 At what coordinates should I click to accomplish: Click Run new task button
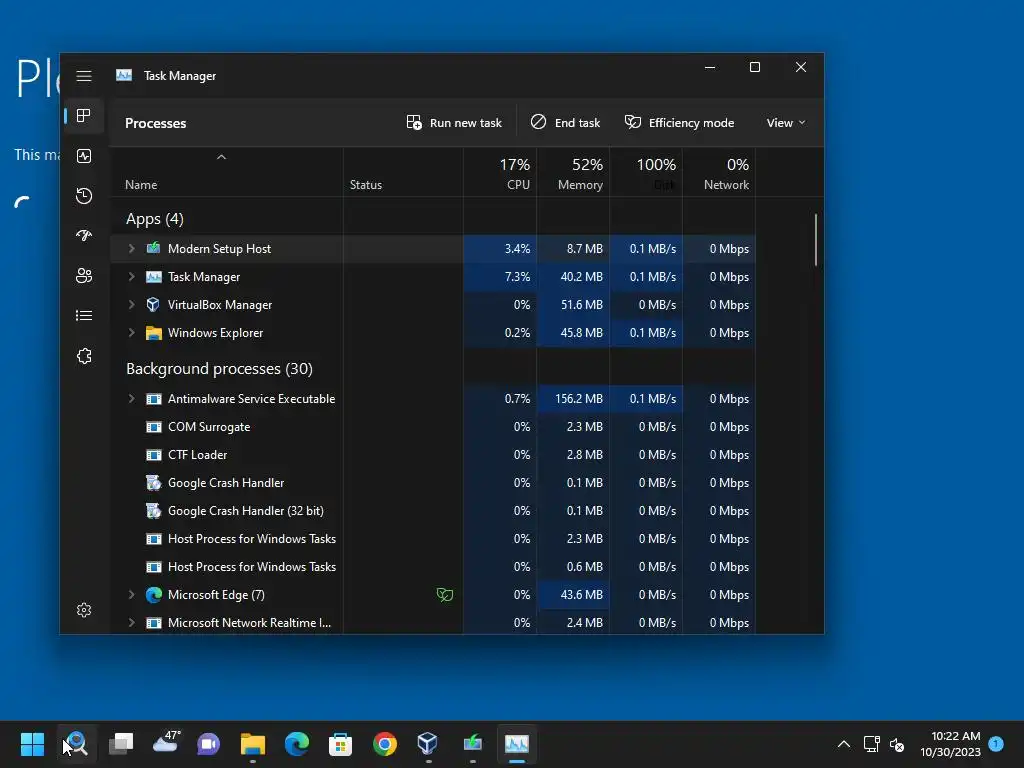pyautogui.click(x=454, y=123)
